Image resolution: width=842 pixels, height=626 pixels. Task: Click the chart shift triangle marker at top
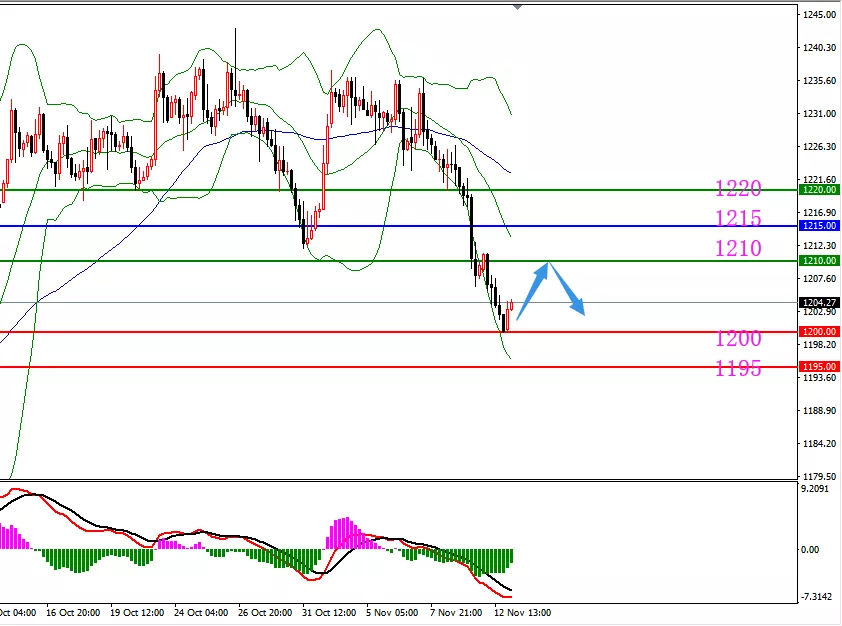pyautogui.click(x=517, y=6)
